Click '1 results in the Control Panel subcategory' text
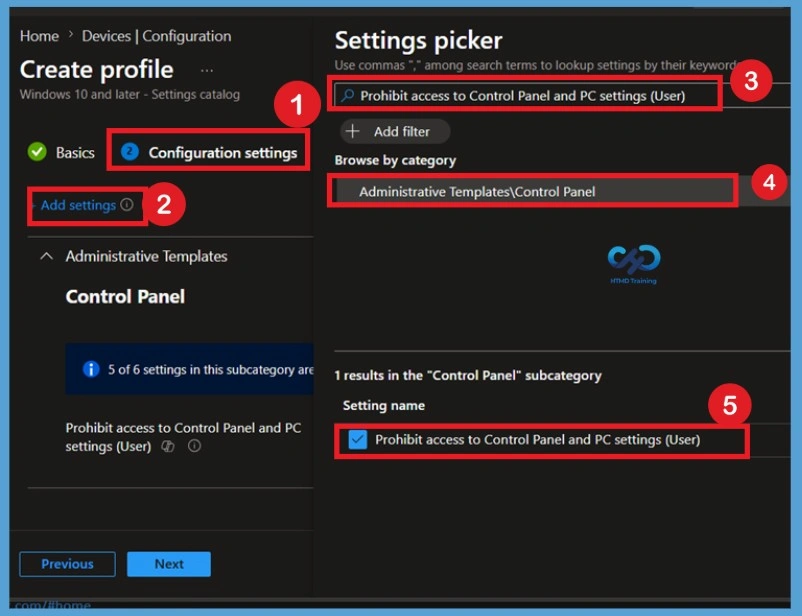This screenshot has height=616, width=802. point(468,376)
